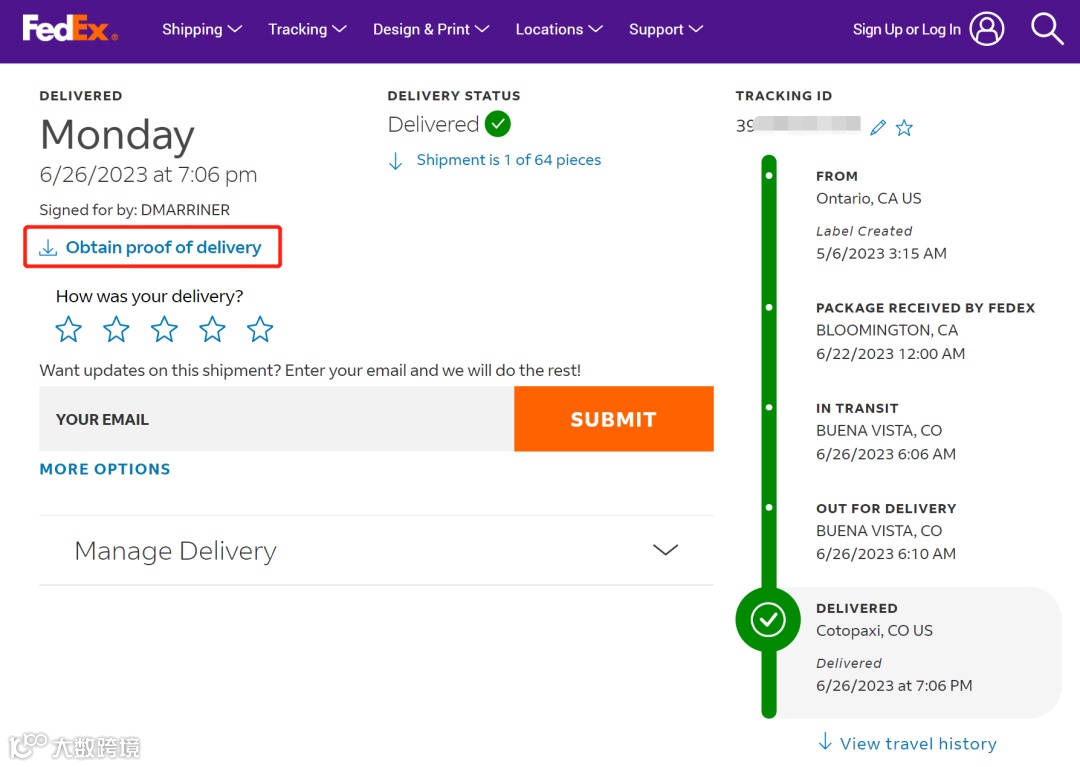This screenshot has width=1080, height=767.
Task: Open the Tracking menu
Action: click(307, 29)
